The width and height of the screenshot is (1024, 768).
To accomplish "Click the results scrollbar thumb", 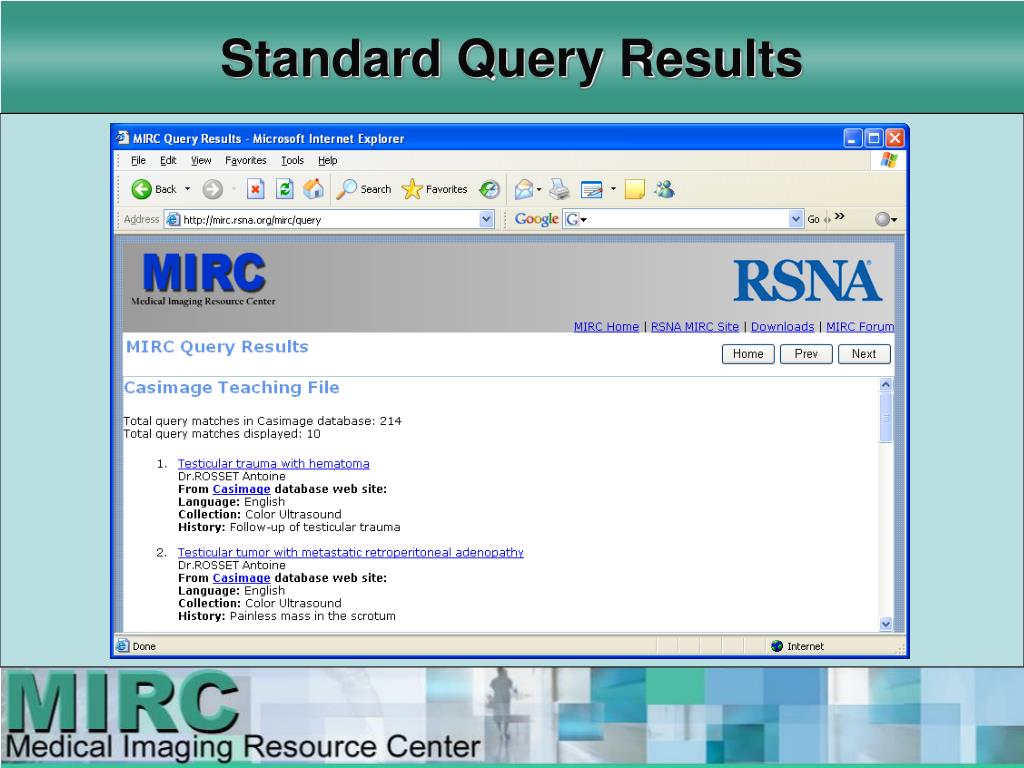I will click(x=886, y=418).
